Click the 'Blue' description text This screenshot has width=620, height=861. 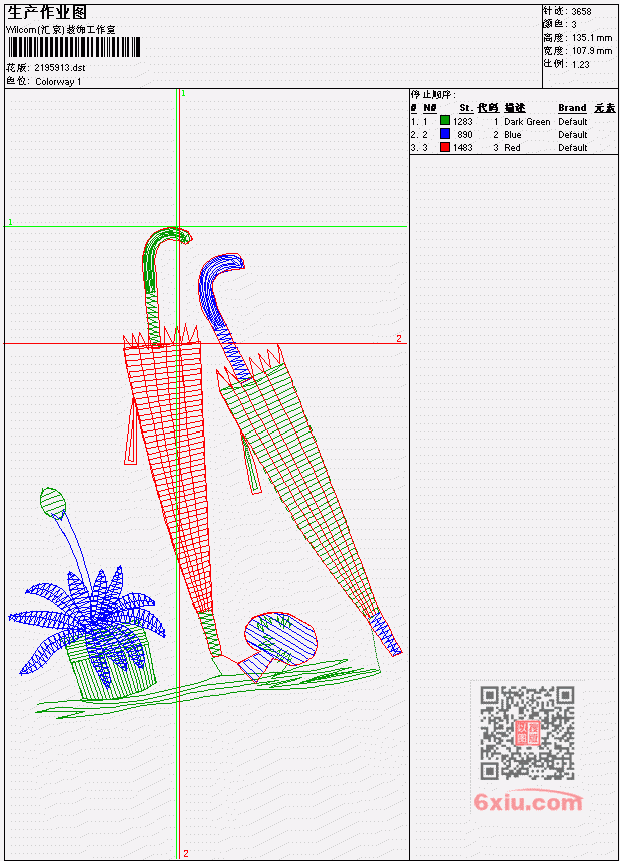pos(513,135)
